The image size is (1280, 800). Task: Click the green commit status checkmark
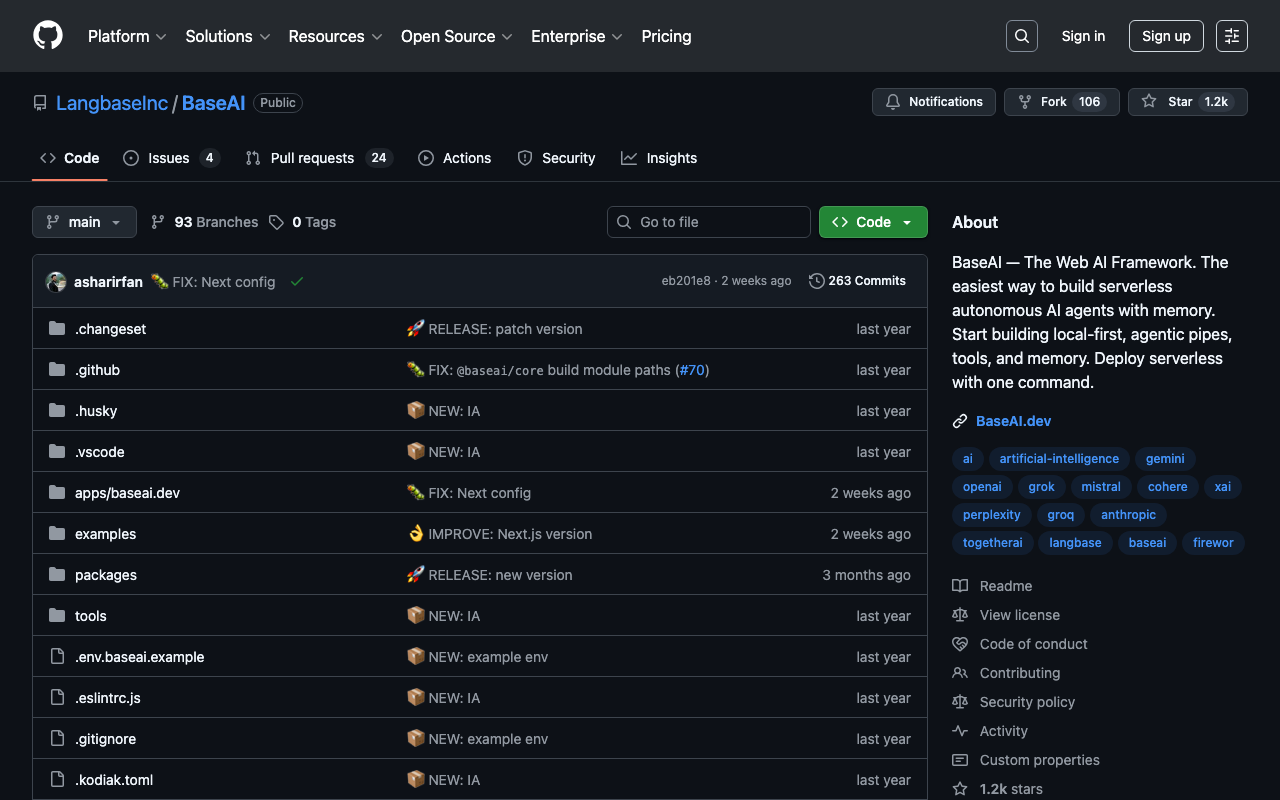tap(297, 282)
